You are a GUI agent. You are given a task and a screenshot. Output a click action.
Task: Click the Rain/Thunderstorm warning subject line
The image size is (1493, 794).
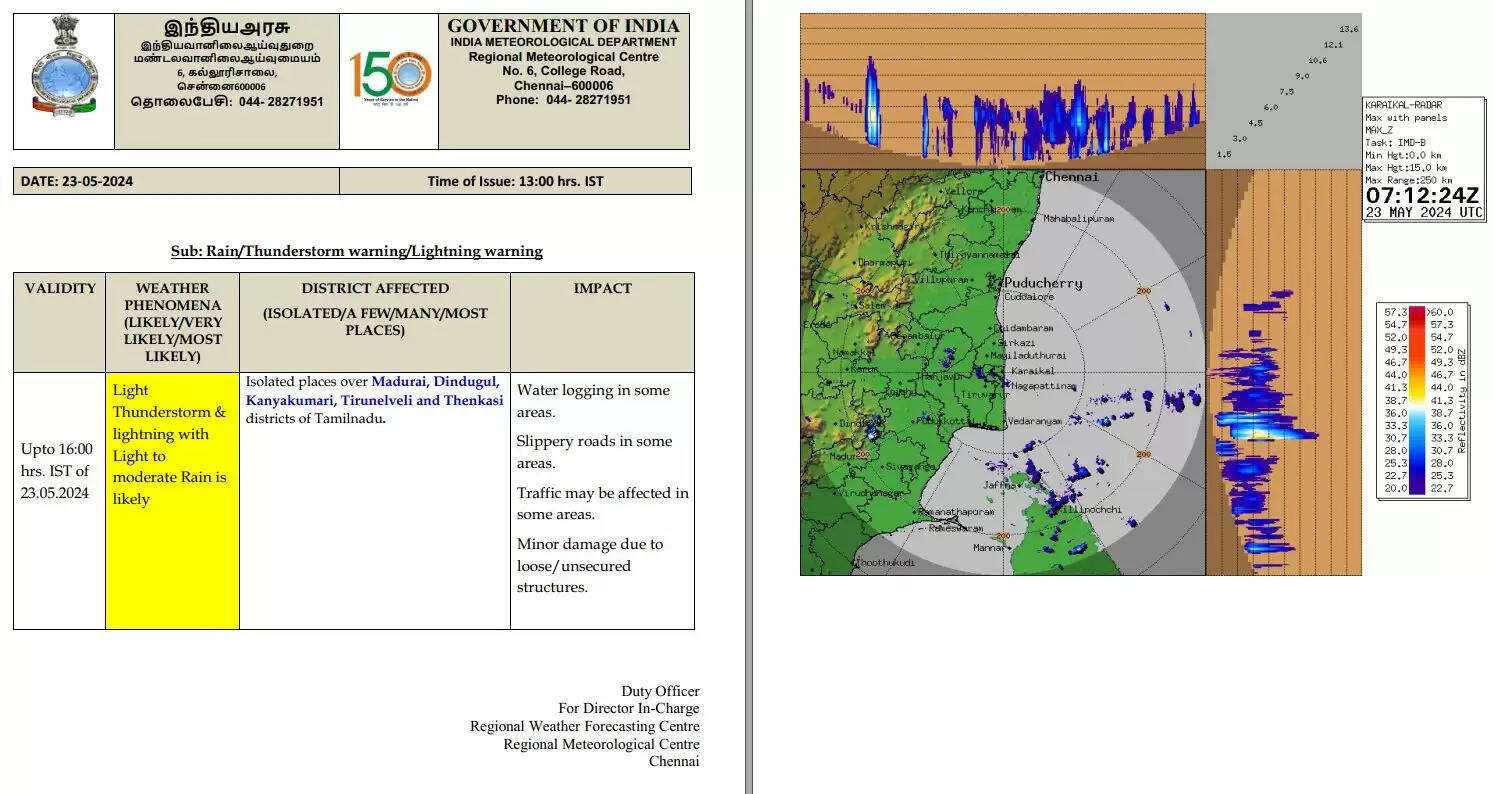pyautogui.click(x=356, y=251)
